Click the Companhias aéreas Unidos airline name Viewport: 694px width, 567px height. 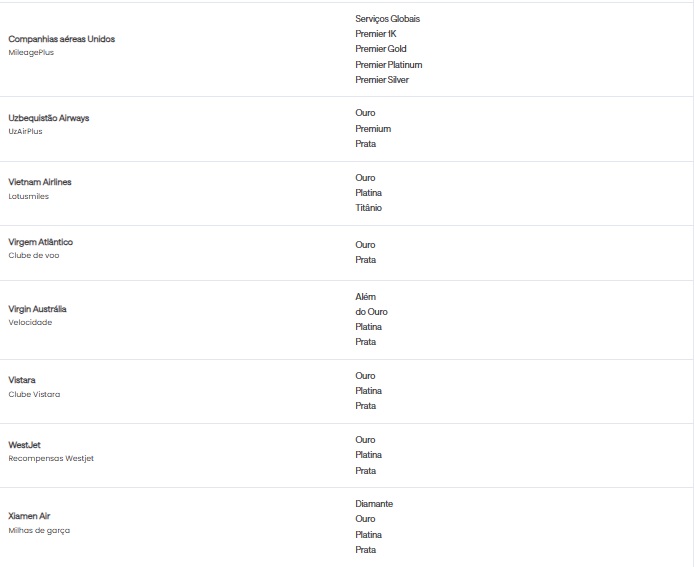point(61,39)
